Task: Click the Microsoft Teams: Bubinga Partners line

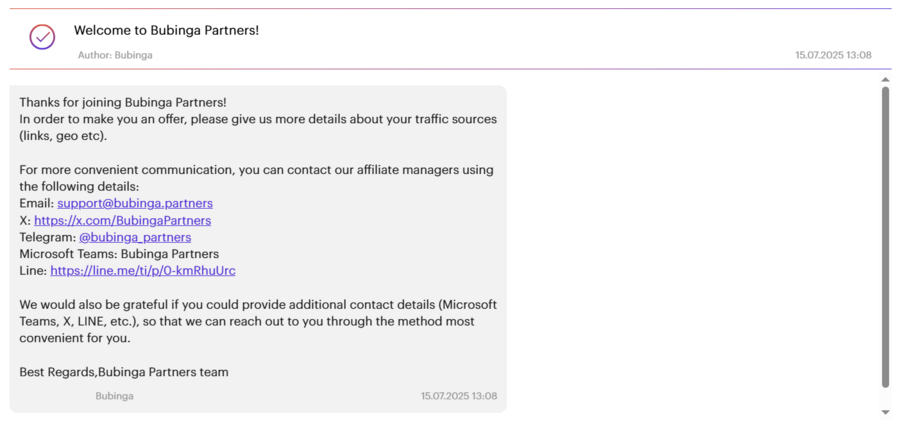Action: point(119,254)
